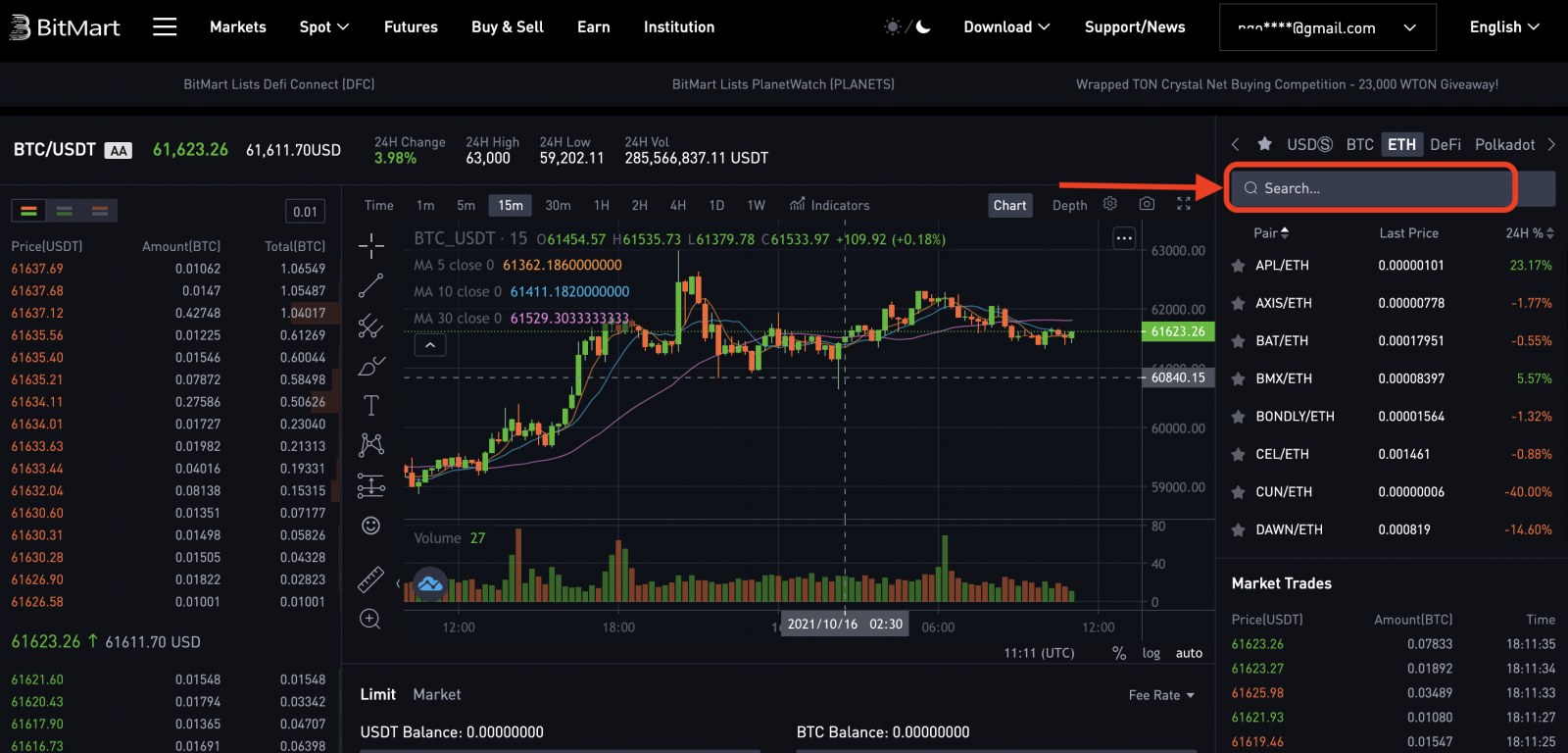Select the BTC market tab

coord(1359,144)
